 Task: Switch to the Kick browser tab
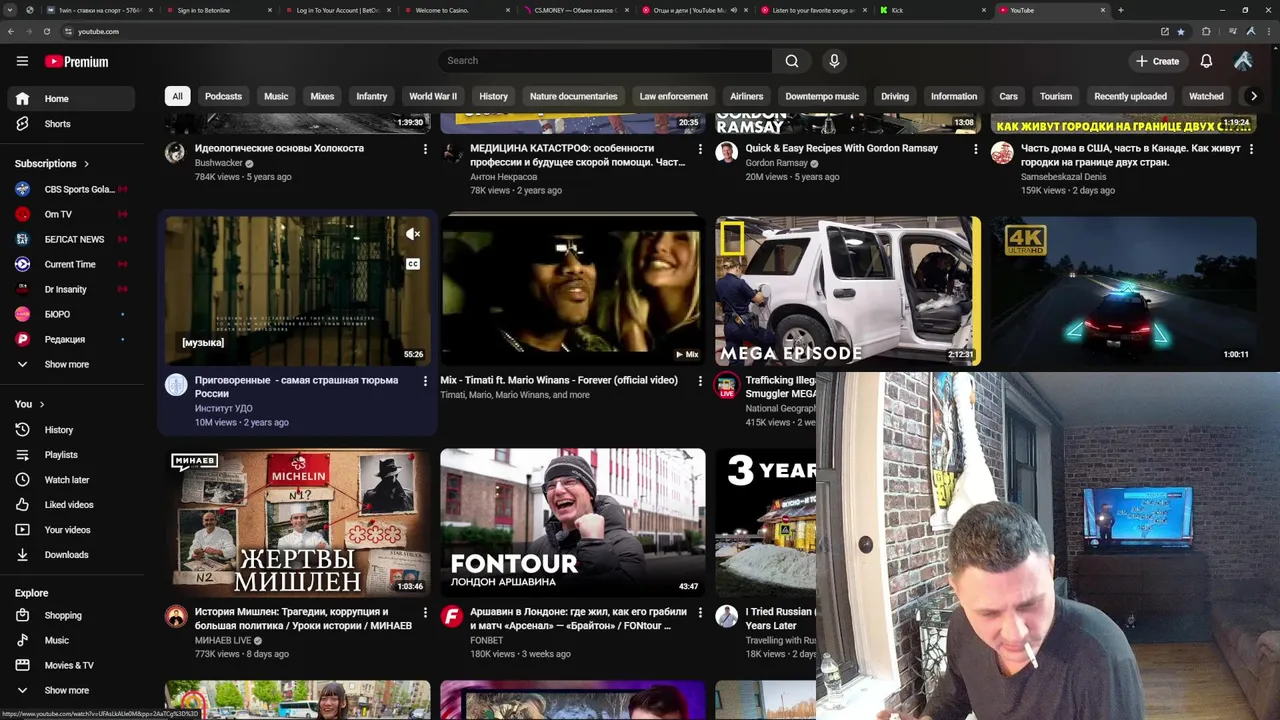pyautogui.click(x=930, y=10)
